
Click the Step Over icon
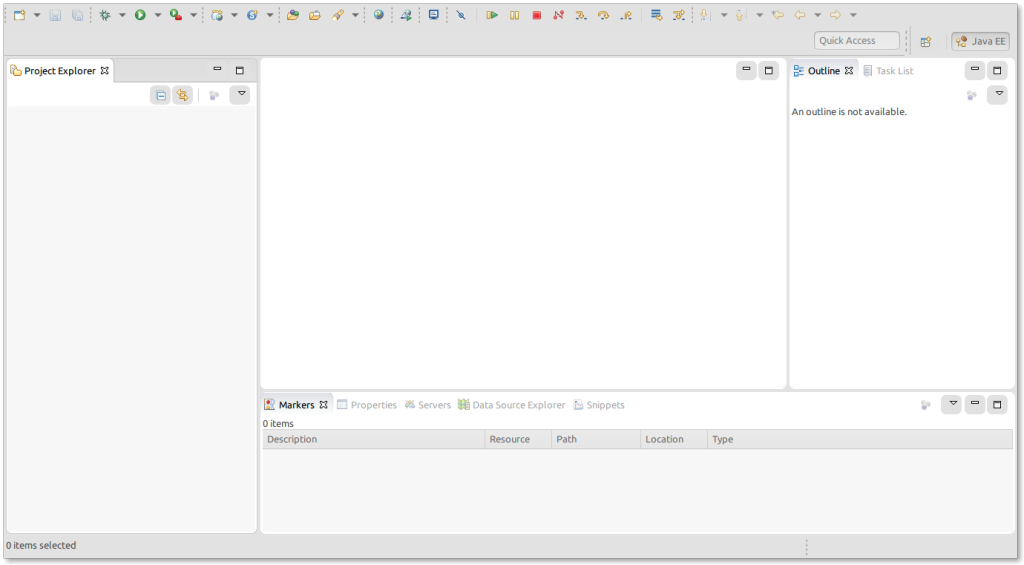click(603, 15)
